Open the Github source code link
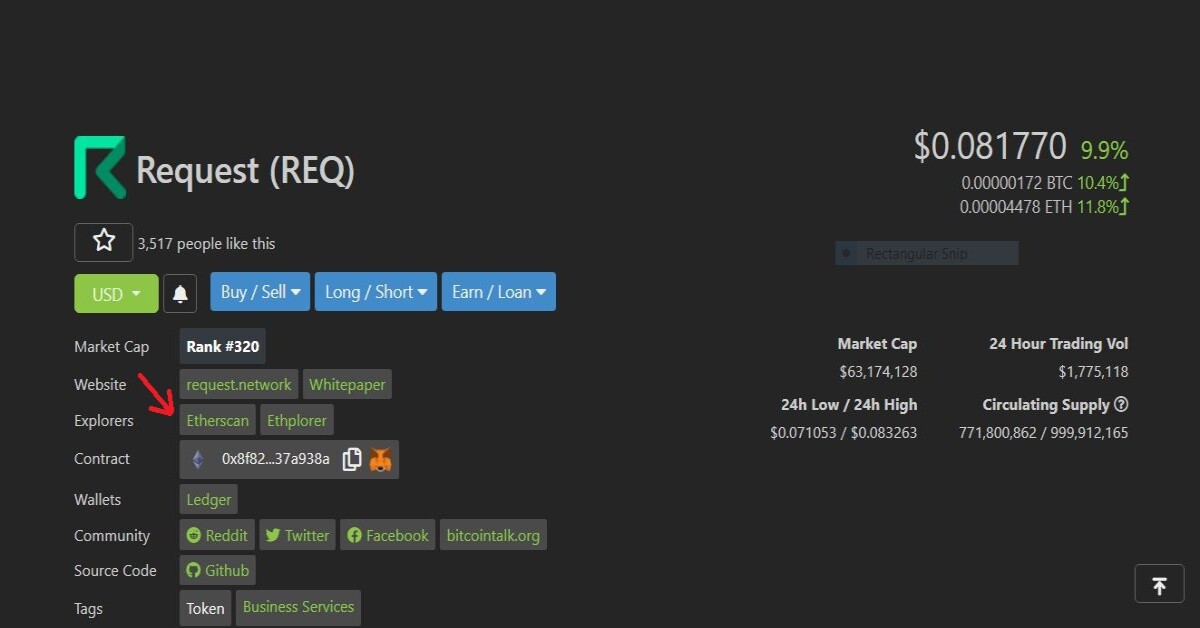The height and width of the screenshot is (628, 1200). [217, 570]
